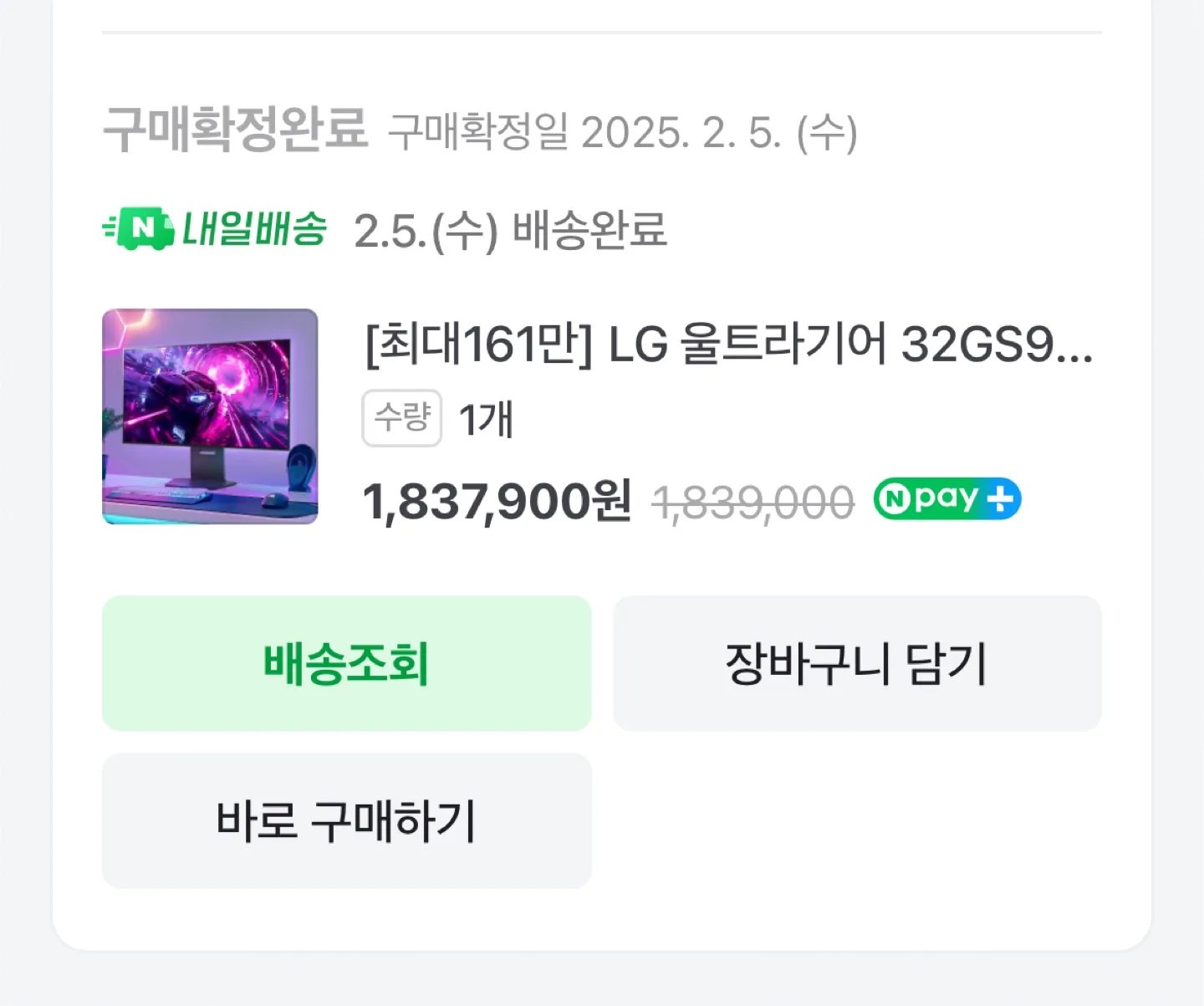This screenshot has width=1204, height=1006.
Task: Tap the 구매확정일 2025. 2. 5. date
Action: (624, 132)
